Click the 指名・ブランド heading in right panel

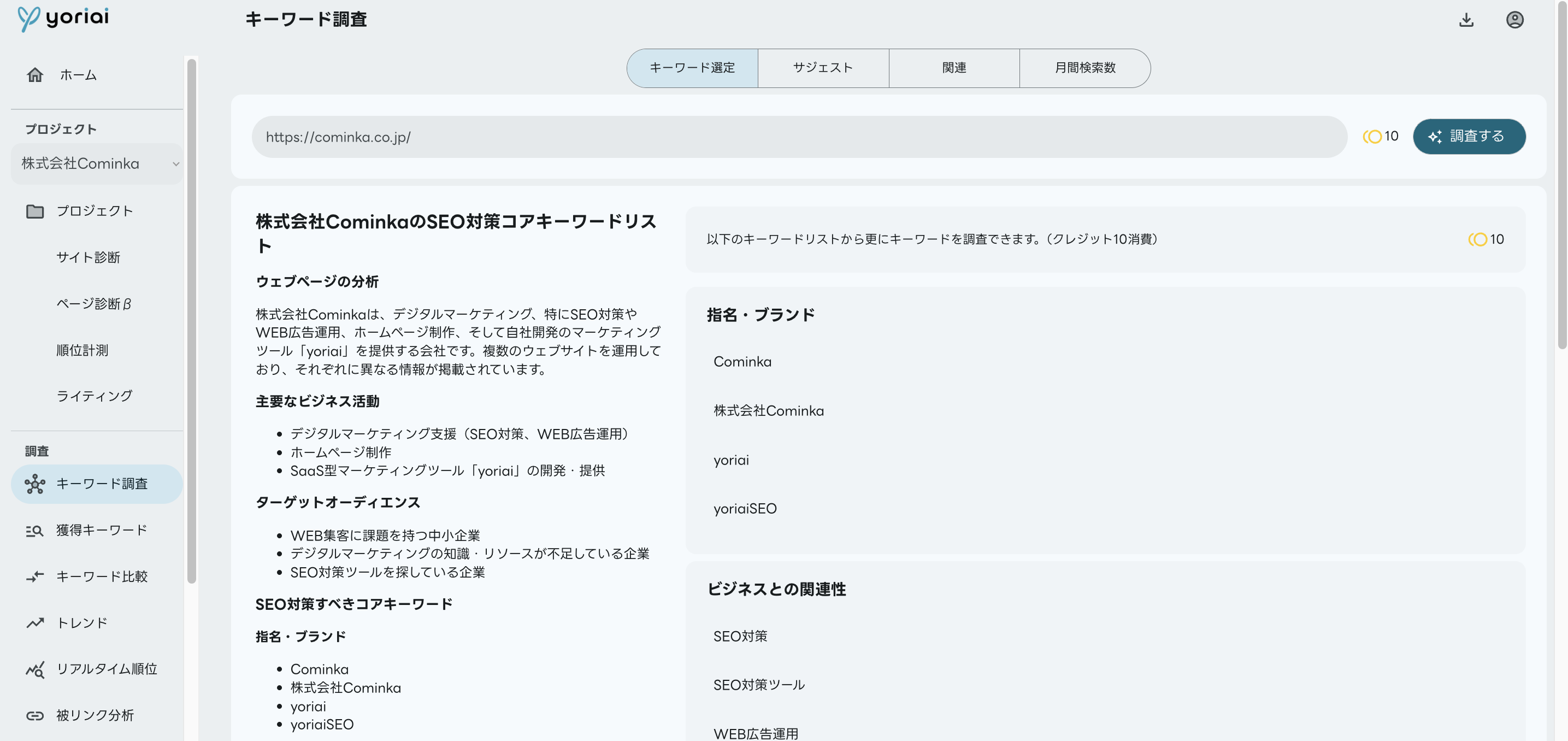[x=761, y=315]
